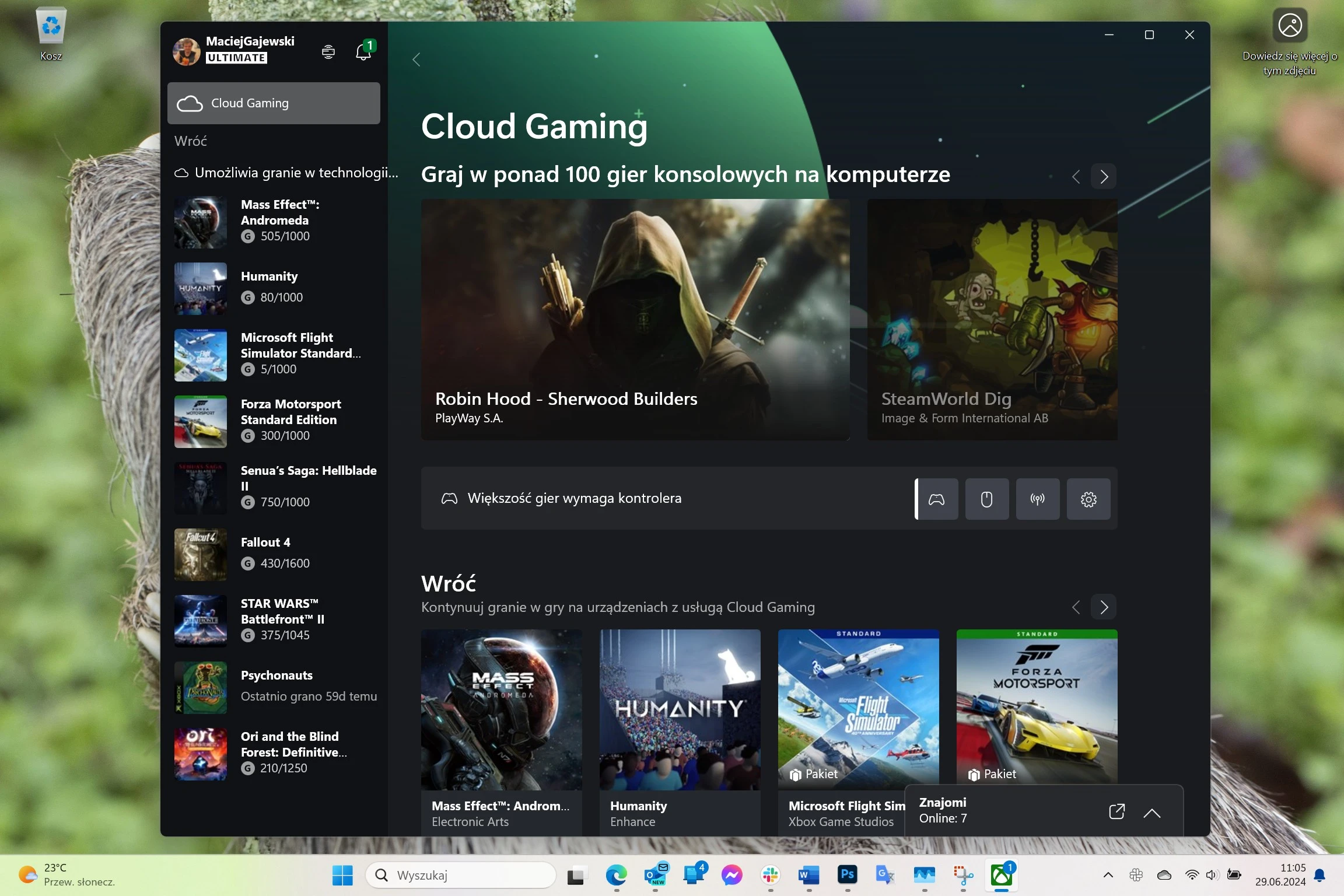1344x896 pixels.
Task: Open the Robin Hood - Sherwood Builders banner
Action: [635, 320]
